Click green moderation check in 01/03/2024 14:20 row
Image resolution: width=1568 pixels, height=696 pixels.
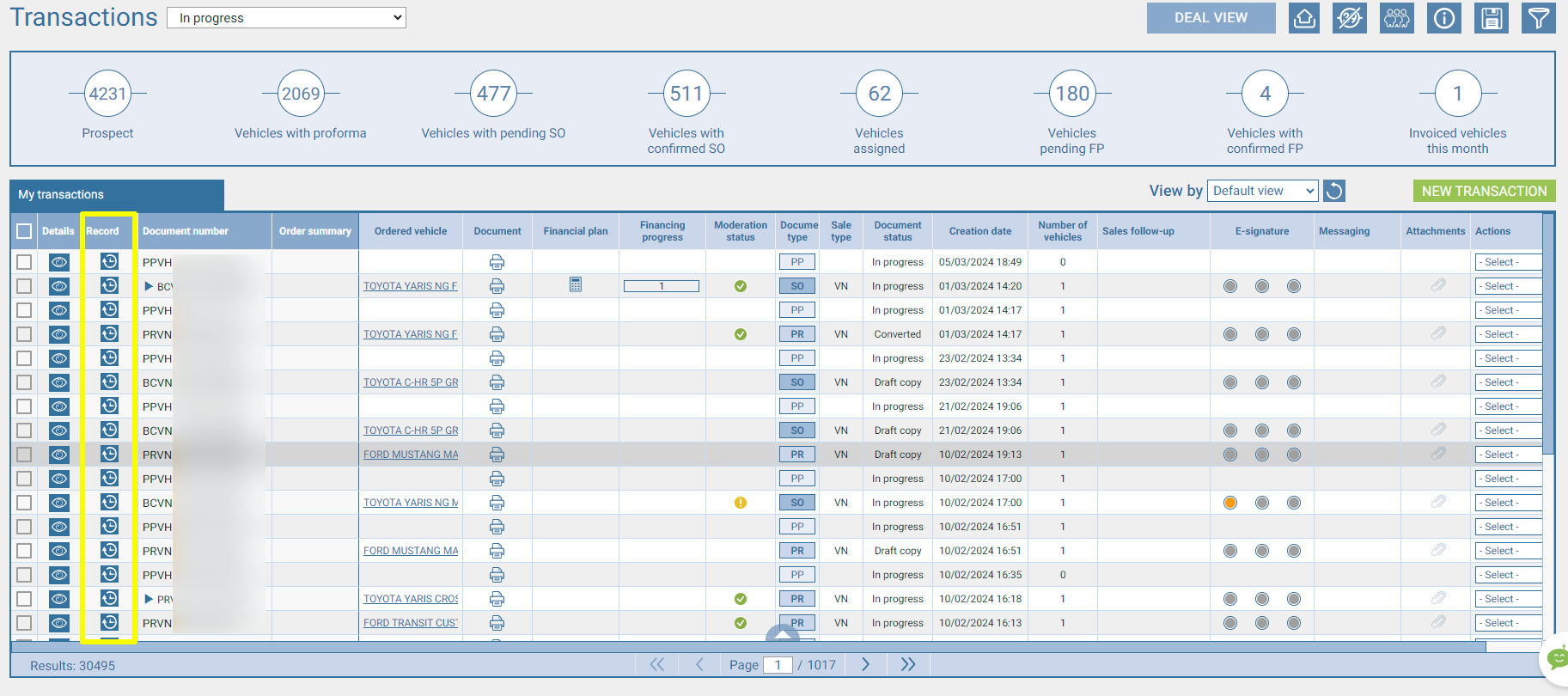coord(741,286)
